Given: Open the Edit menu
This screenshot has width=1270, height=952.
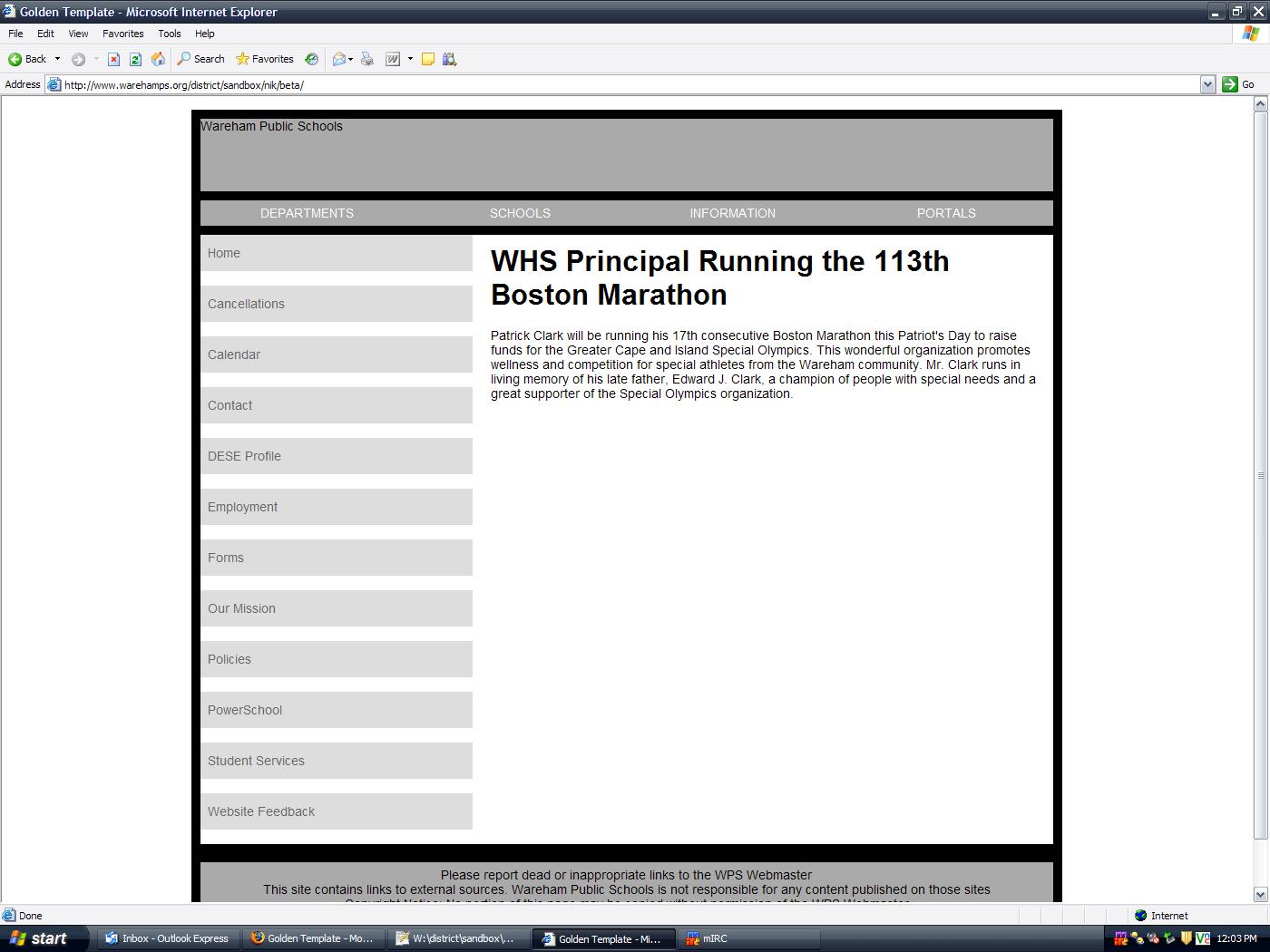Looking at the screenshot, I should tap(45, 34).
